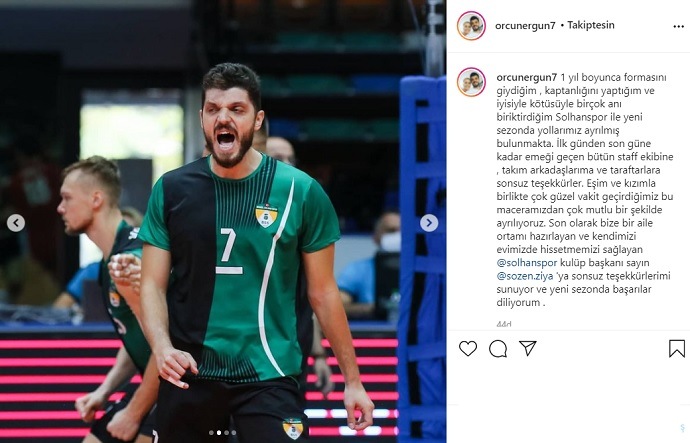Share the post via paper plane icon

coord(528,348)
